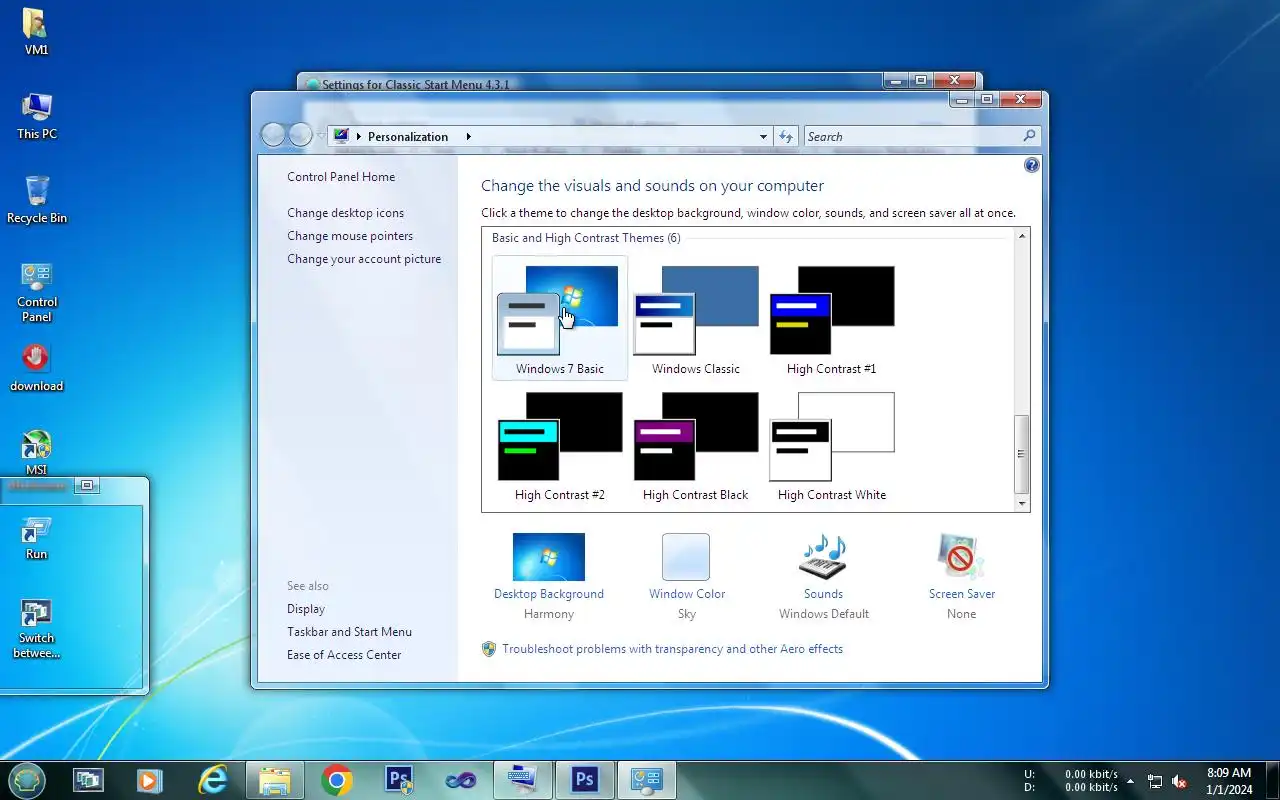1280x800 pixels.
Task: Open the Switch between windows shortcut
Action: click(36, 630)
